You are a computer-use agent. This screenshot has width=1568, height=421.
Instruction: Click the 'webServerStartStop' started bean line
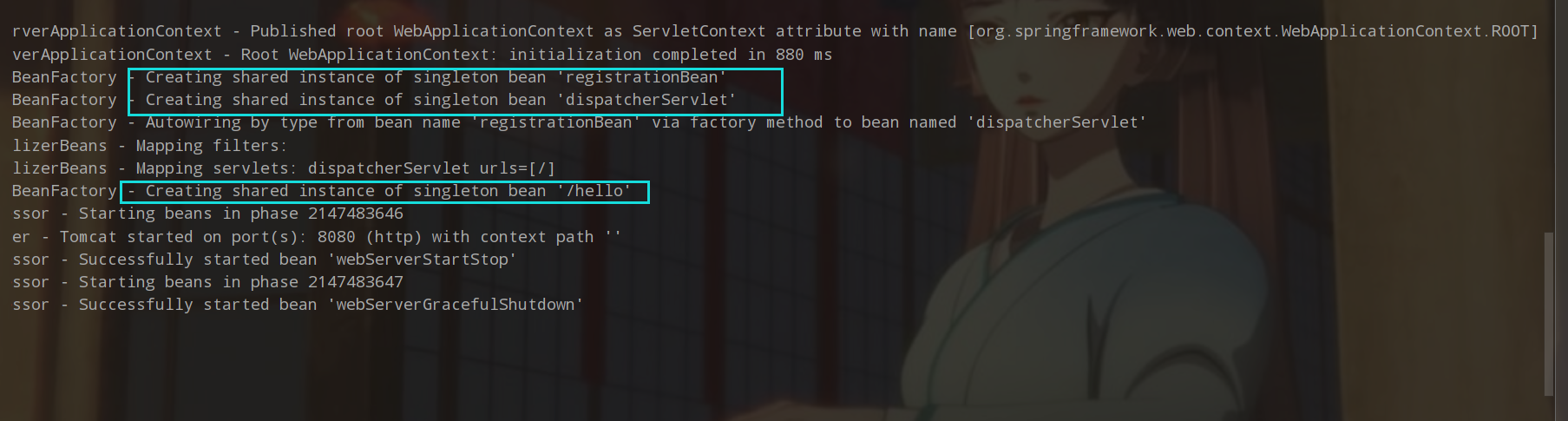(x=297, y=260)
